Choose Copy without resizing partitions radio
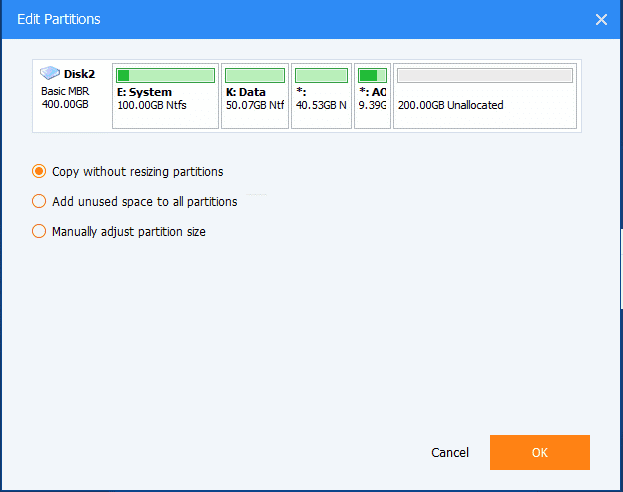This screenshot has width=623, height=492. tap(40, 171)
